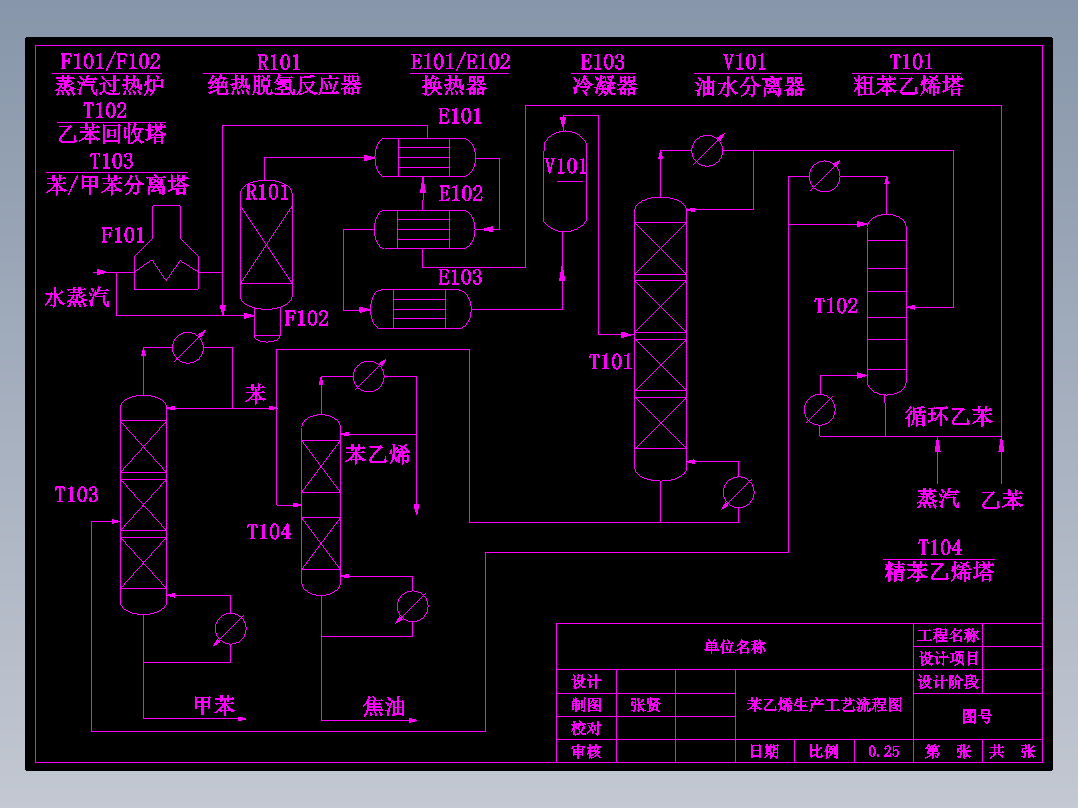Click the 工程名称 cell
Screen dimensions: 1078x808
click(948, 635)
